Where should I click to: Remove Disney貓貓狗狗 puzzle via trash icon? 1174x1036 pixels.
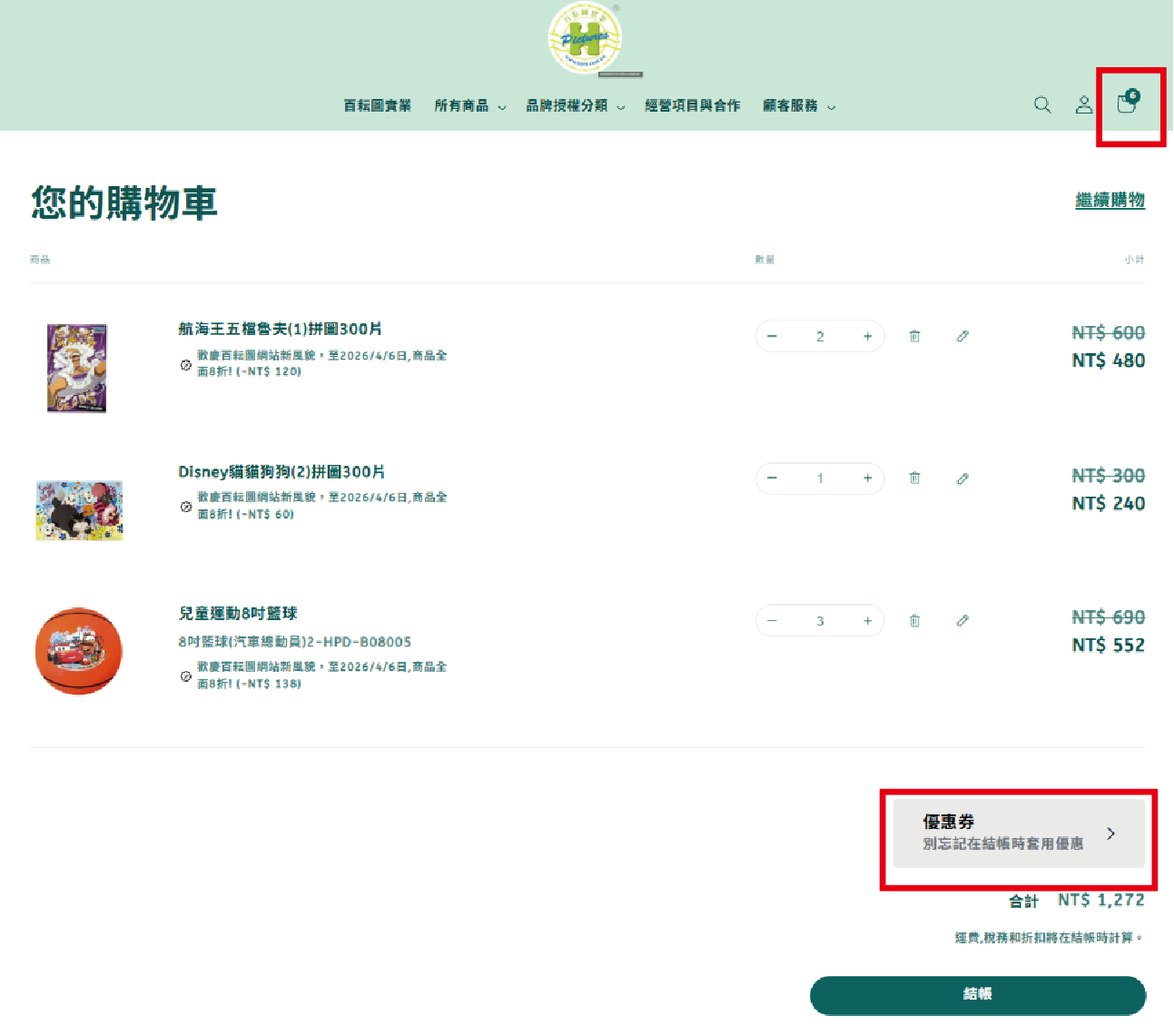tap(914, 479)
